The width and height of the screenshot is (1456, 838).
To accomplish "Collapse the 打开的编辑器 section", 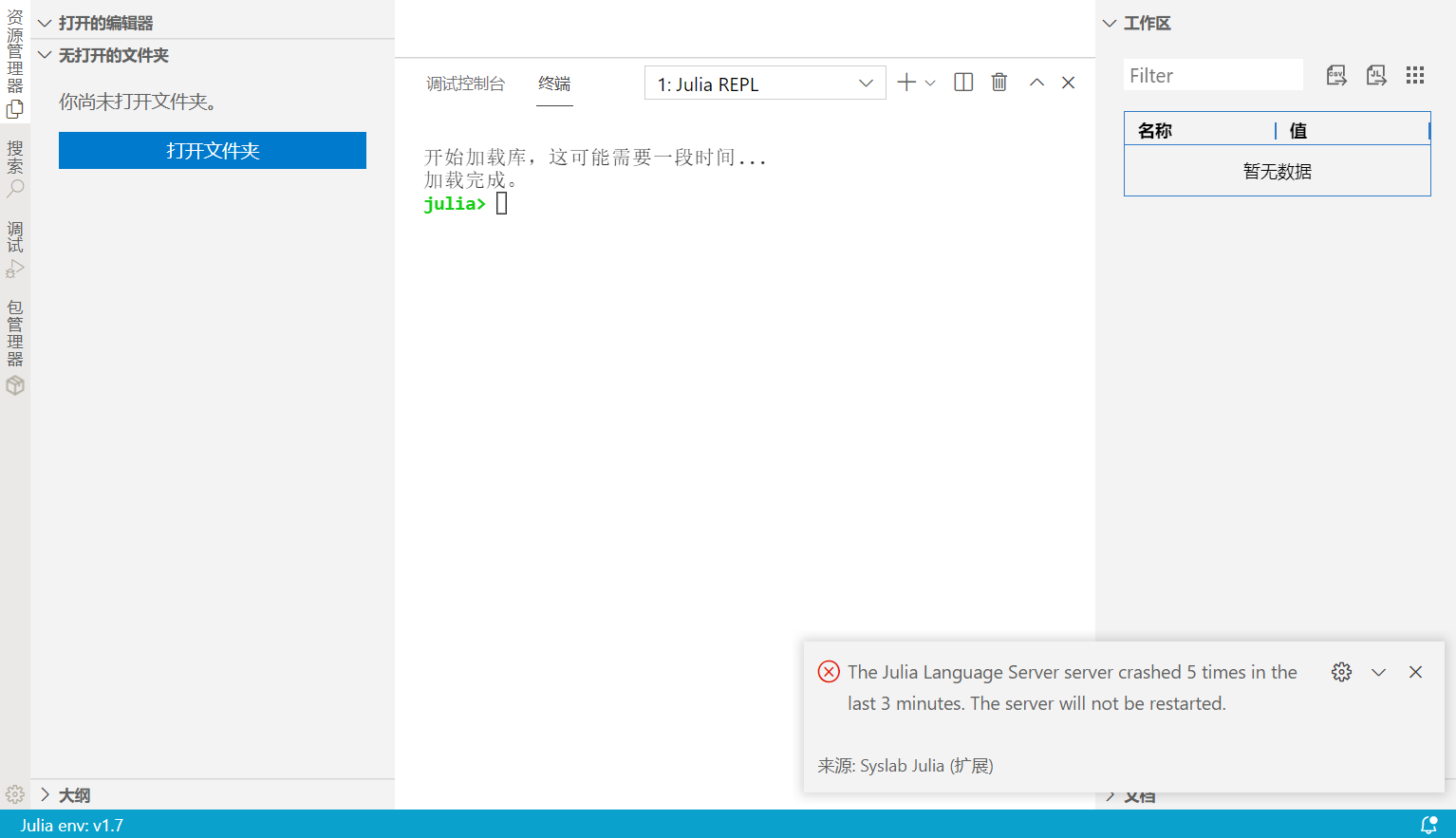I will (x=45, y=23).
